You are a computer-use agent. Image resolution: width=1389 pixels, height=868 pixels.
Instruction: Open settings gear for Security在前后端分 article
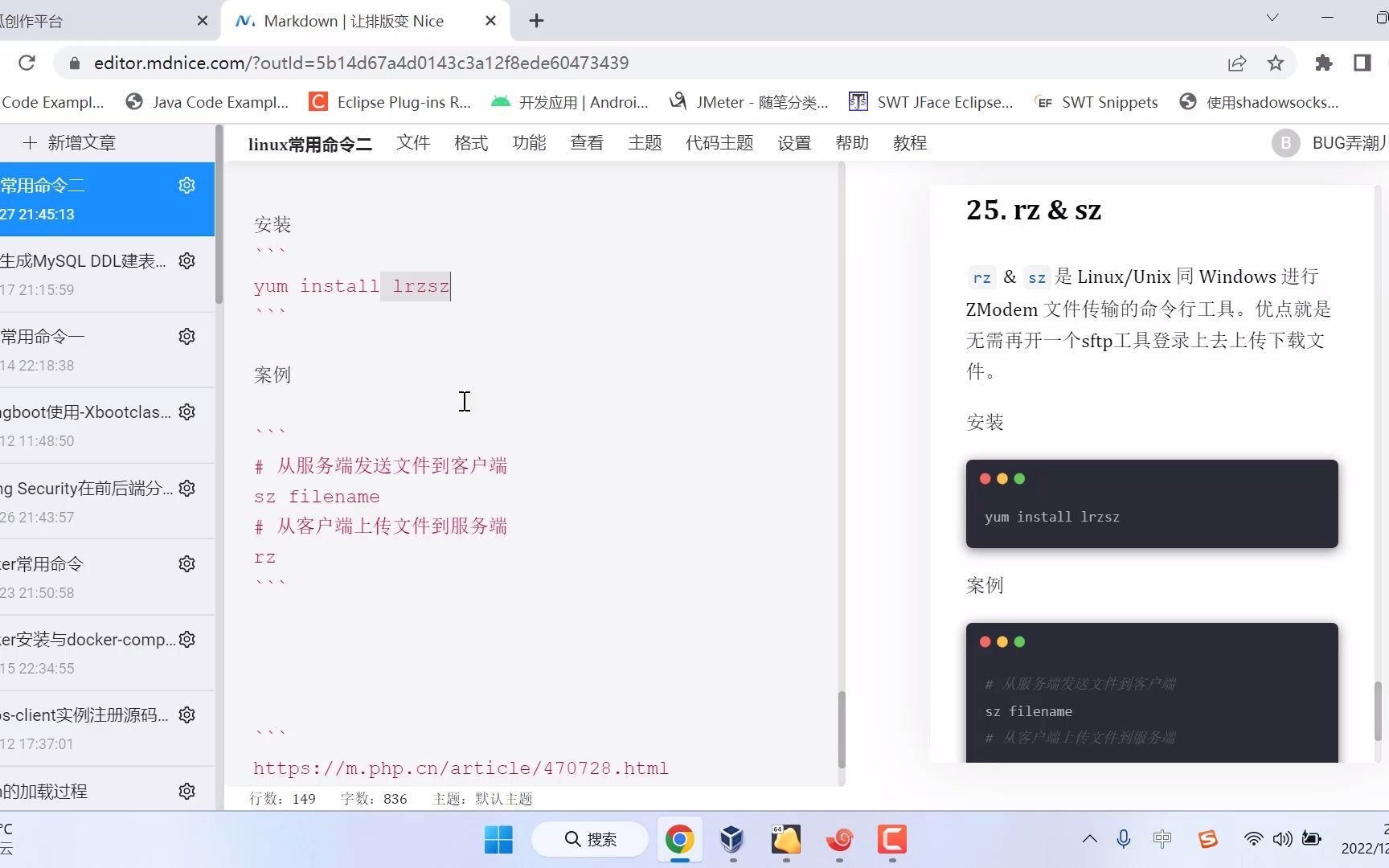[x=186, y=488]
